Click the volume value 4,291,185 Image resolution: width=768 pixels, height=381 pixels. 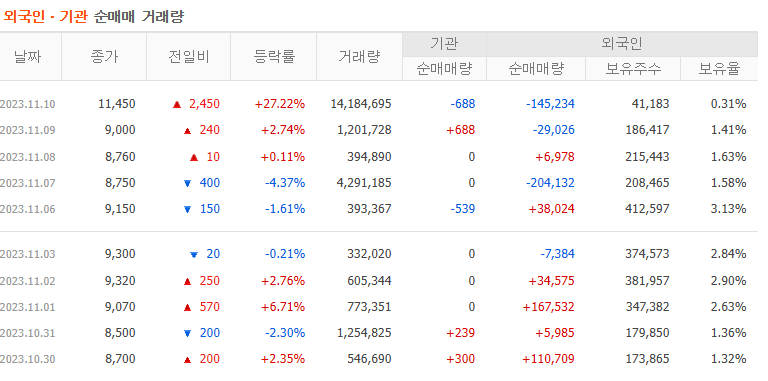coord(364,183)
